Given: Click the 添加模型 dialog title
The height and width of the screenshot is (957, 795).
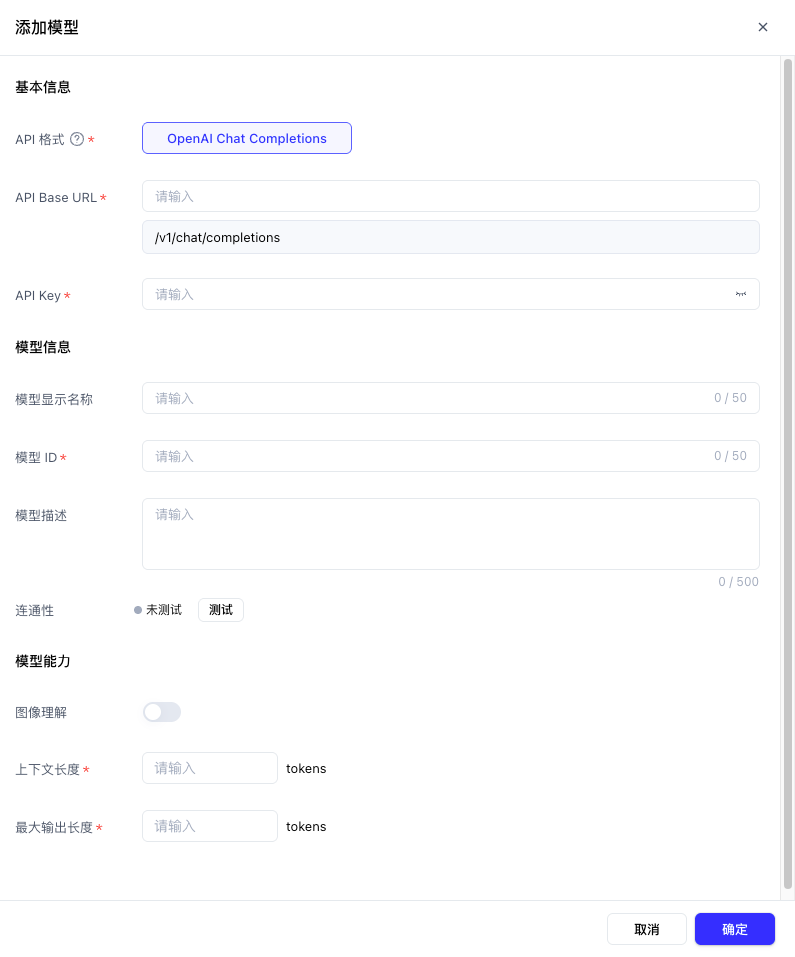Looking at the screenshot, I should click(47, 27).
